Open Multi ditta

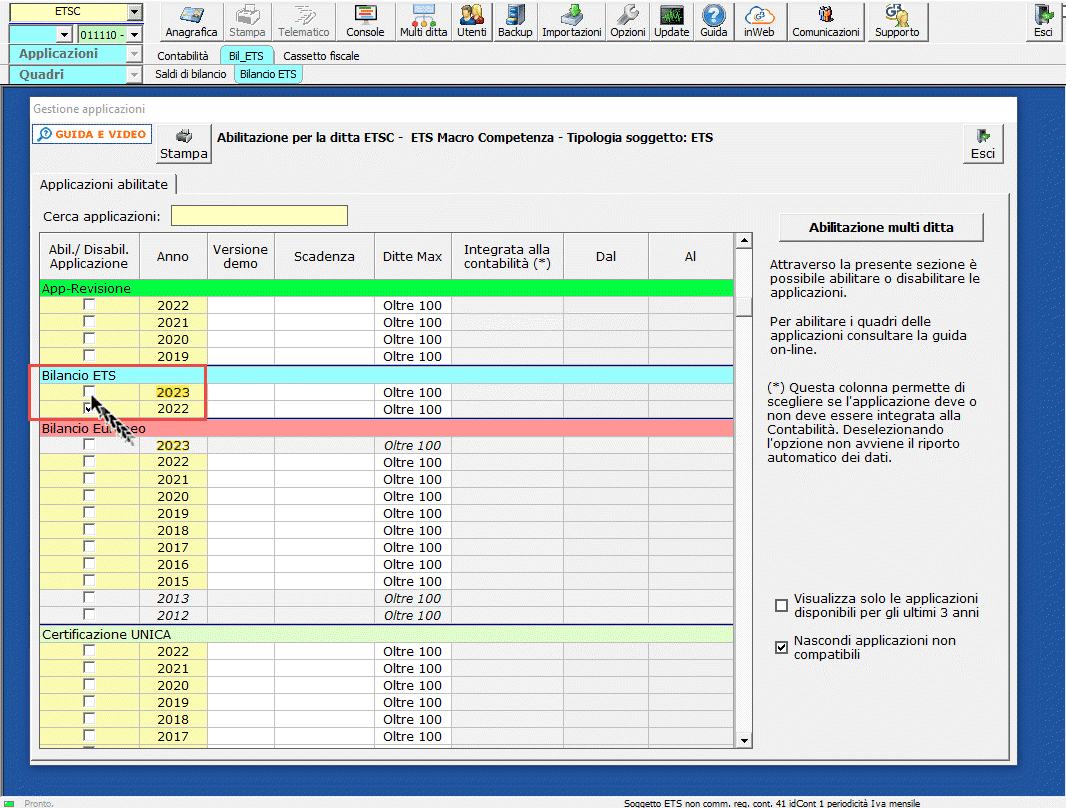423,21
